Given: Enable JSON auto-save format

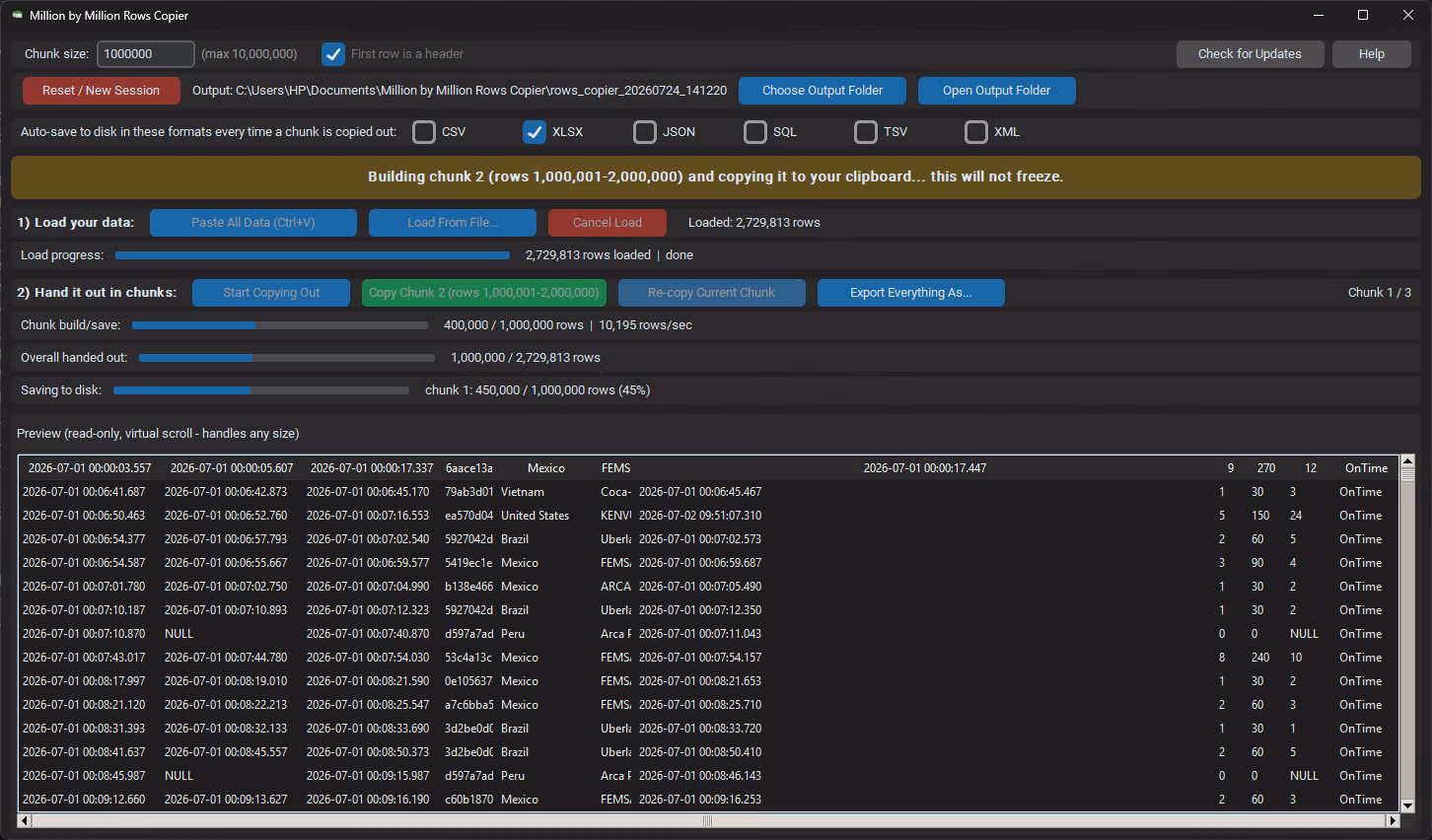Looking at the screenshot, I should [x=645, y=132].
